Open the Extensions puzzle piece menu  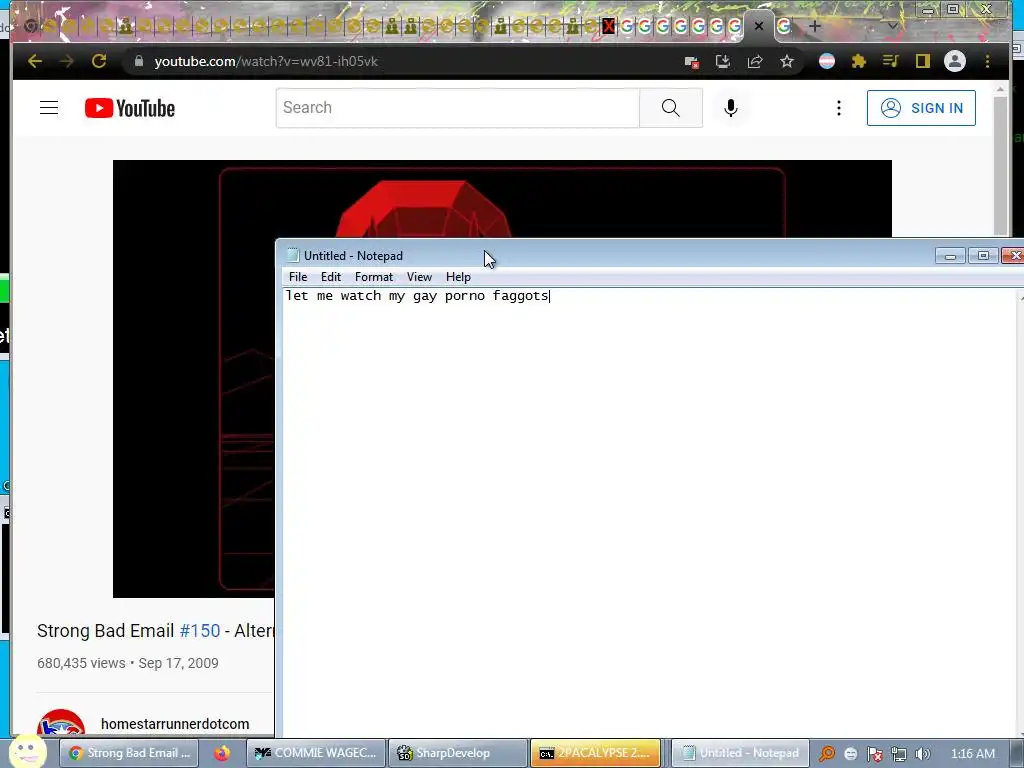(859, 61)
